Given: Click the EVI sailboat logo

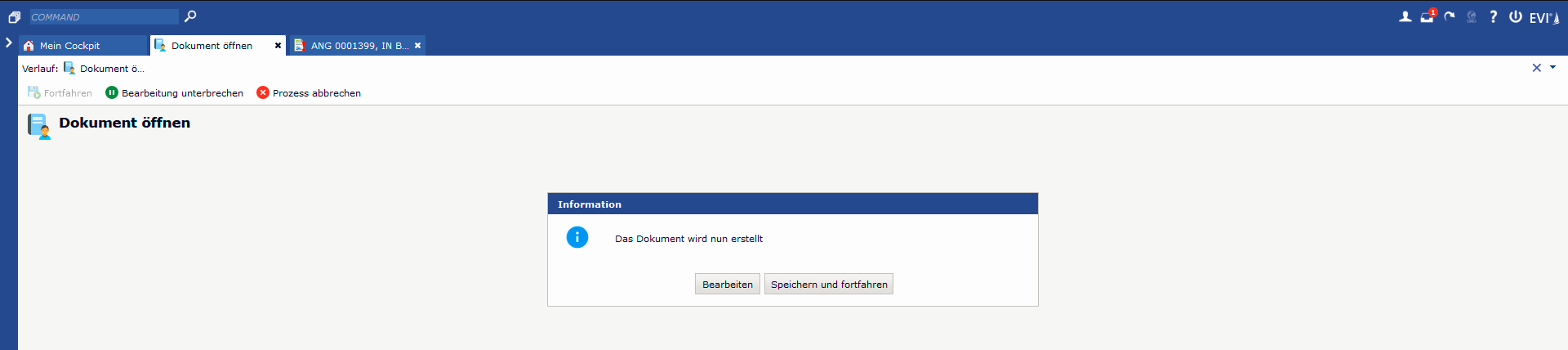Looking at the screenshot, I should click(x=1543, y=18).
